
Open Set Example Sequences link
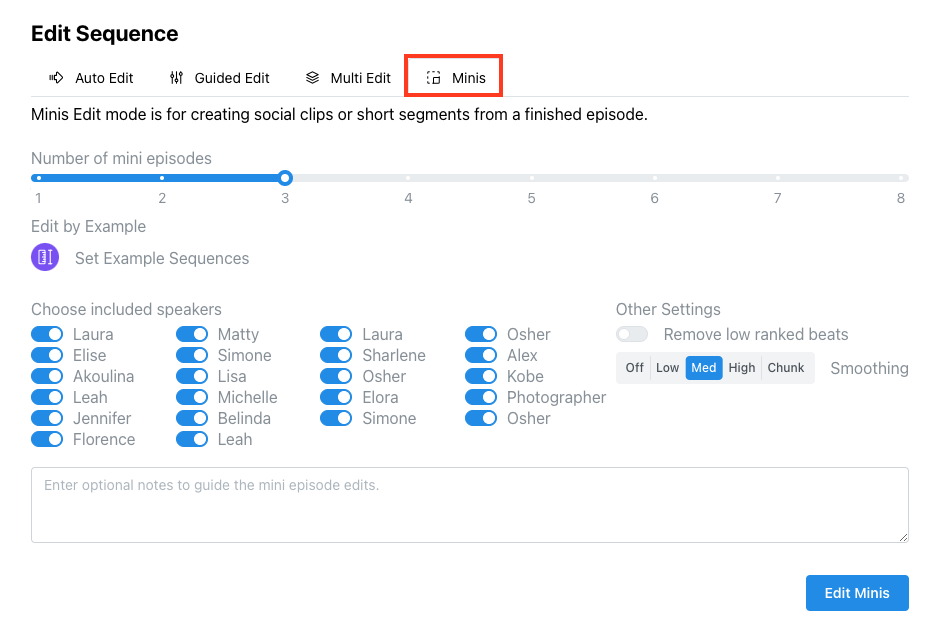point(162,258)
